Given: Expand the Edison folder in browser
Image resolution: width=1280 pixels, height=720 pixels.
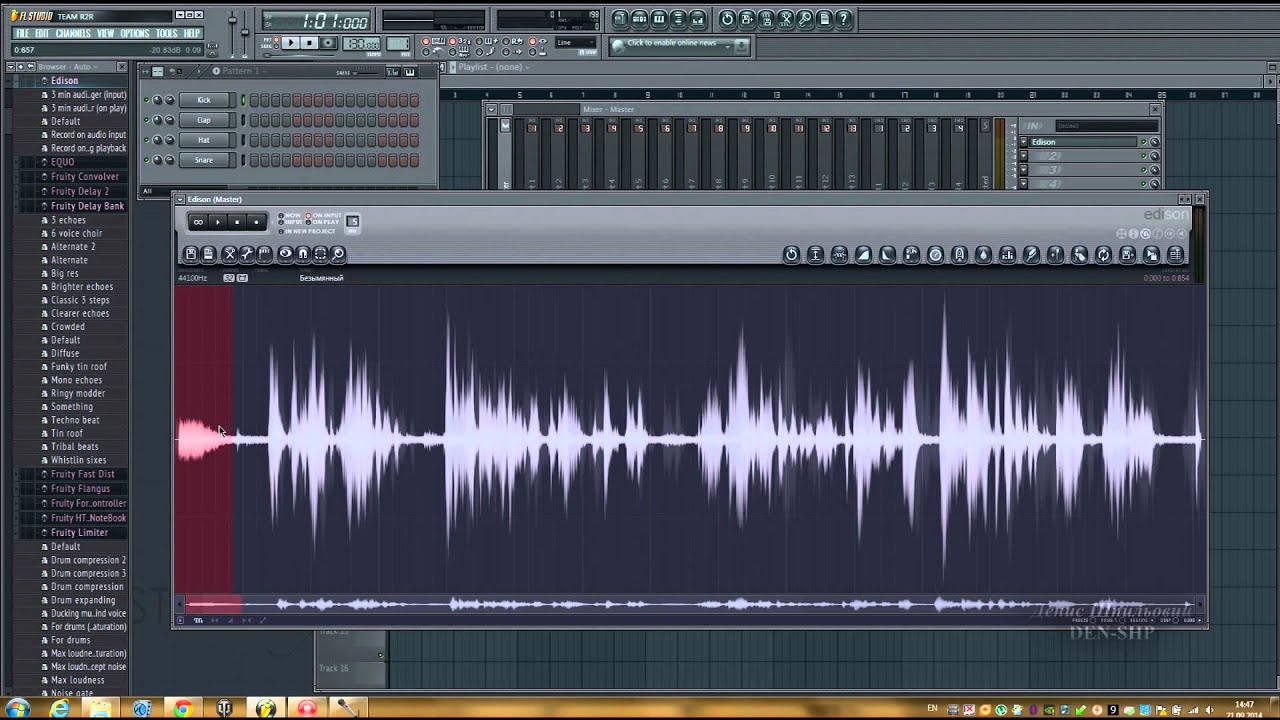Looking at the screenshot, I should (64, 81).
